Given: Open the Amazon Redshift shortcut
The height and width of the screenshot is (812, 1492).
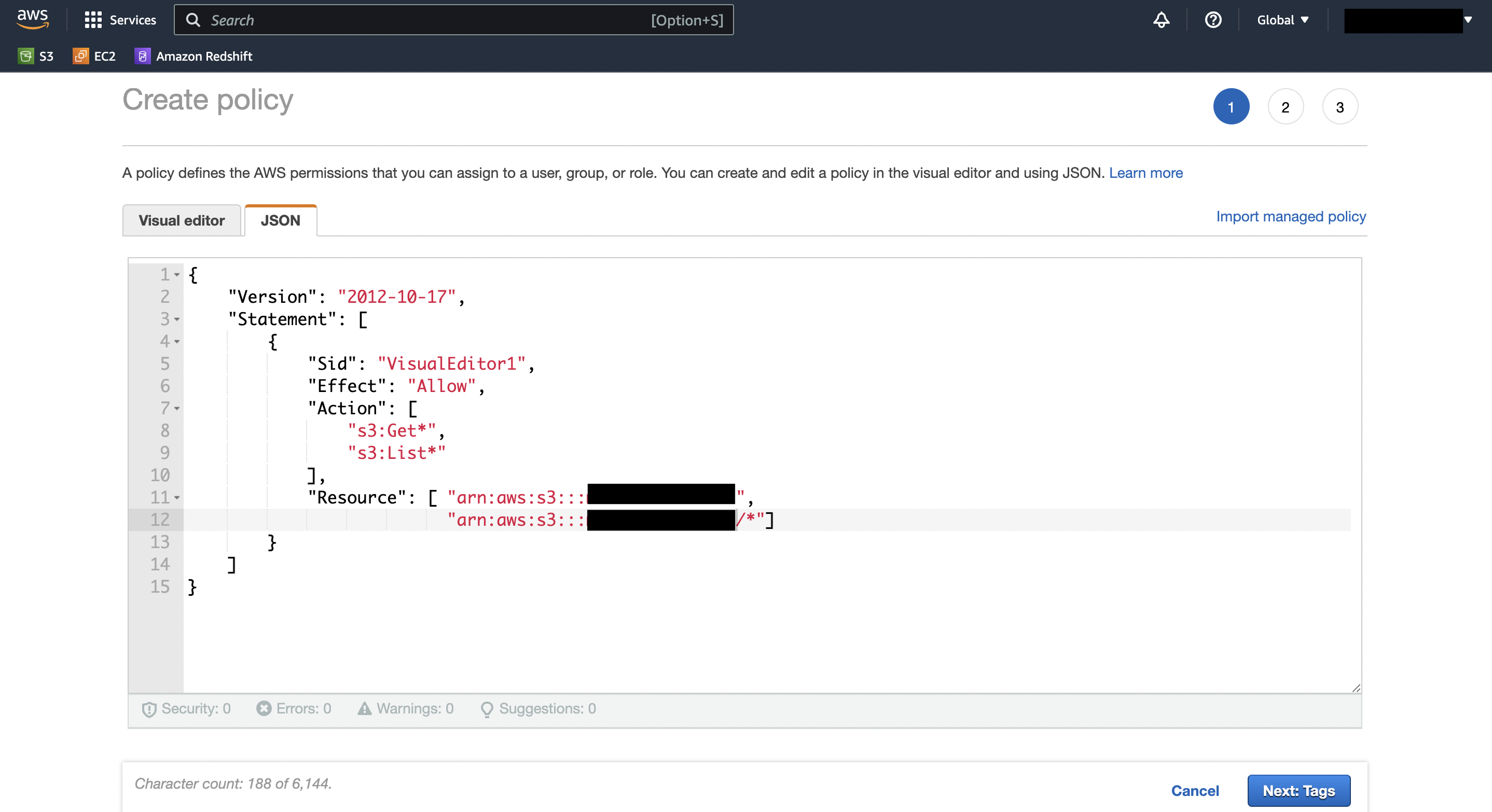Looking at the screenshot, I should [194, 56].
